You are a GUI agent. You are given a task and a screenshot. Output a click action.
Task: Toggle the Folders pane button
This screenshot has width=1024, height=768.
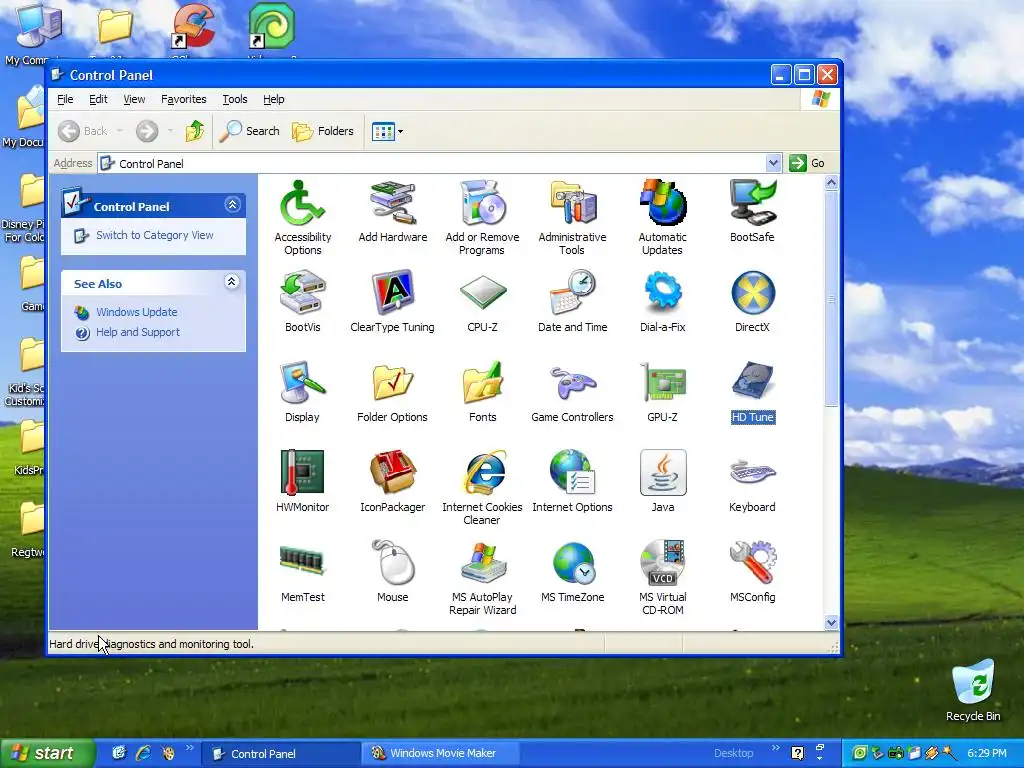(x=323, y=131)
